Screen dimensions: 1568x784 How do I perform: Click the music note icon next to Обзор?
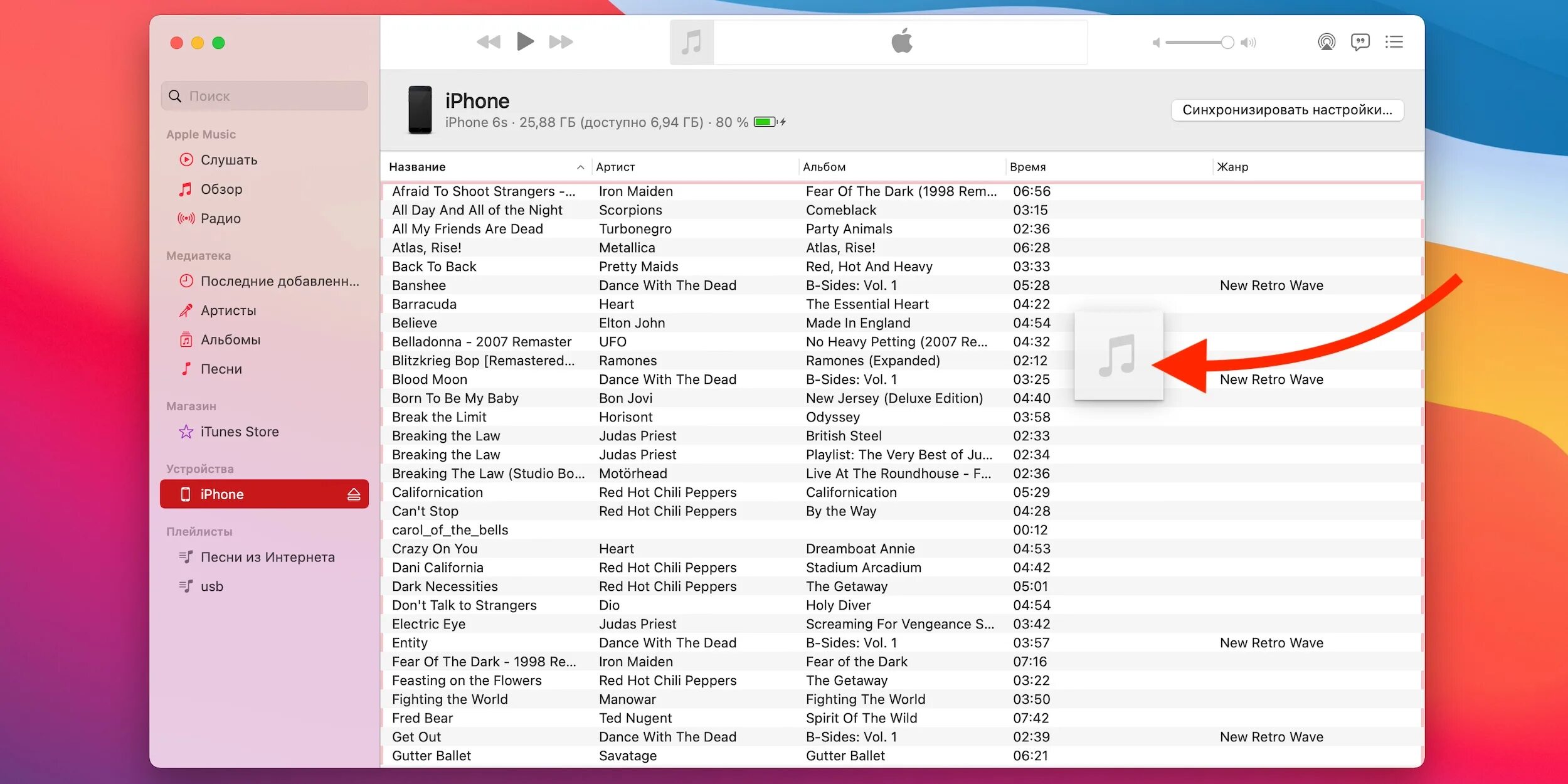tap(186, 189)
